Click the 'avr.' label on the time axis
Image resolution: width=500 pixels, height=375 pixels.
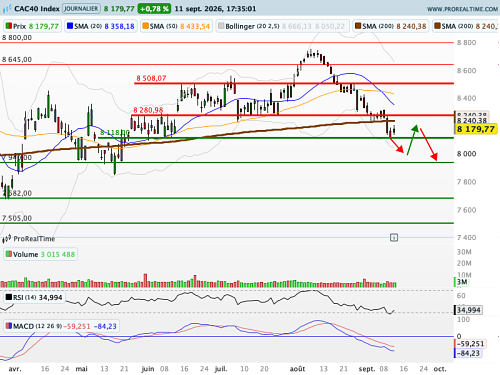[x=15, y=369]
